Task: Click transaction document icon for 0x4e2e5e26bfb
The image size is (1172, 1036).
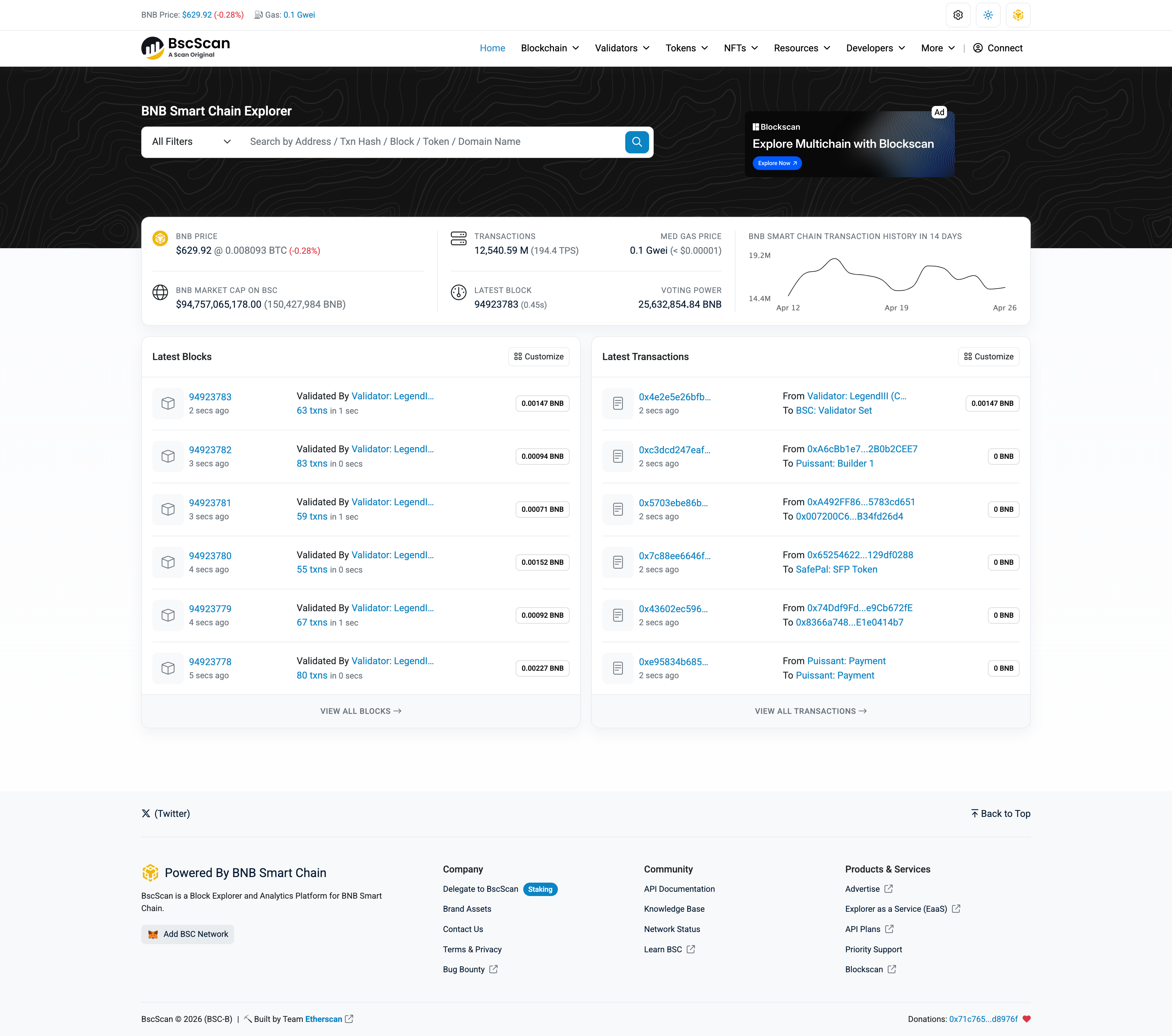Action: point(617,403)
